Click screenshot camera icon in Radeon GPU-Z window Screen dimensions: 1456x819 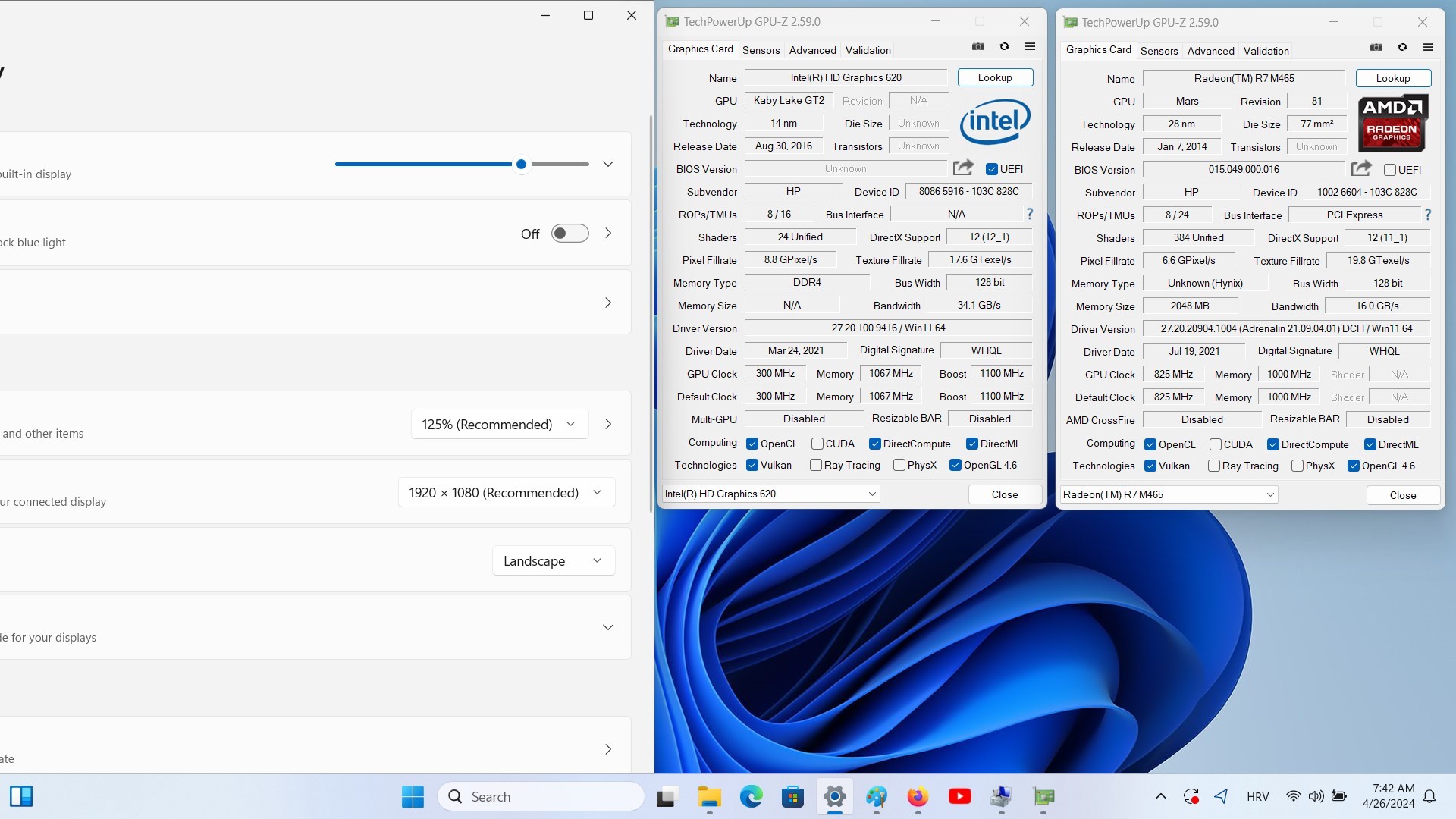(1376, 48)
